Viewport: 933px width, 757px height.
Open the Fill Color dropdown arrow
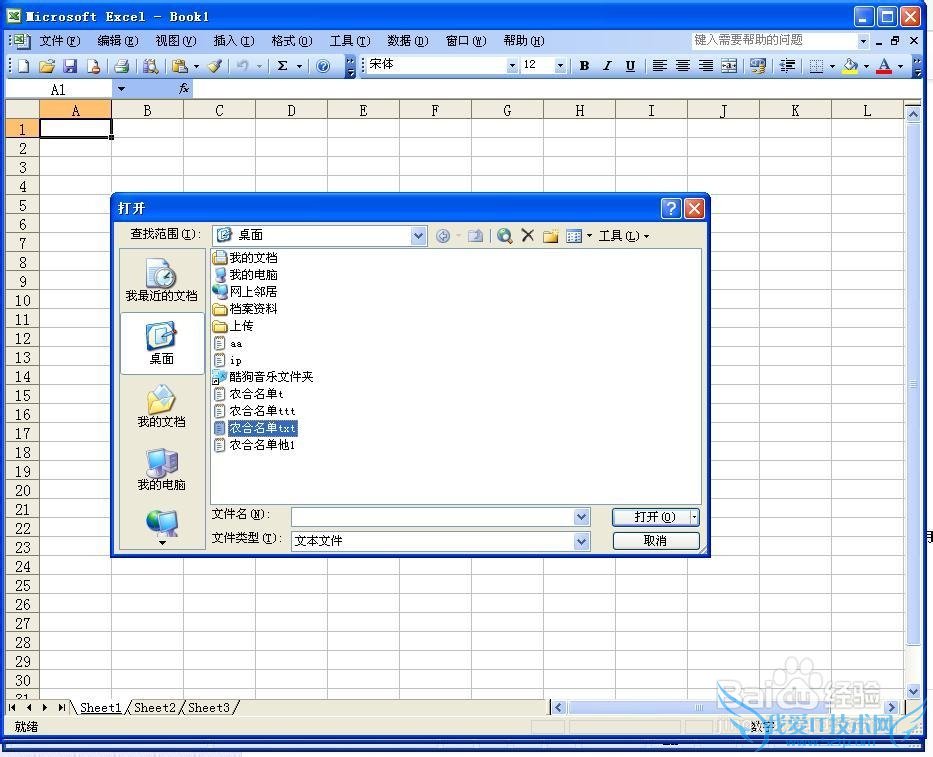(866, 67)
